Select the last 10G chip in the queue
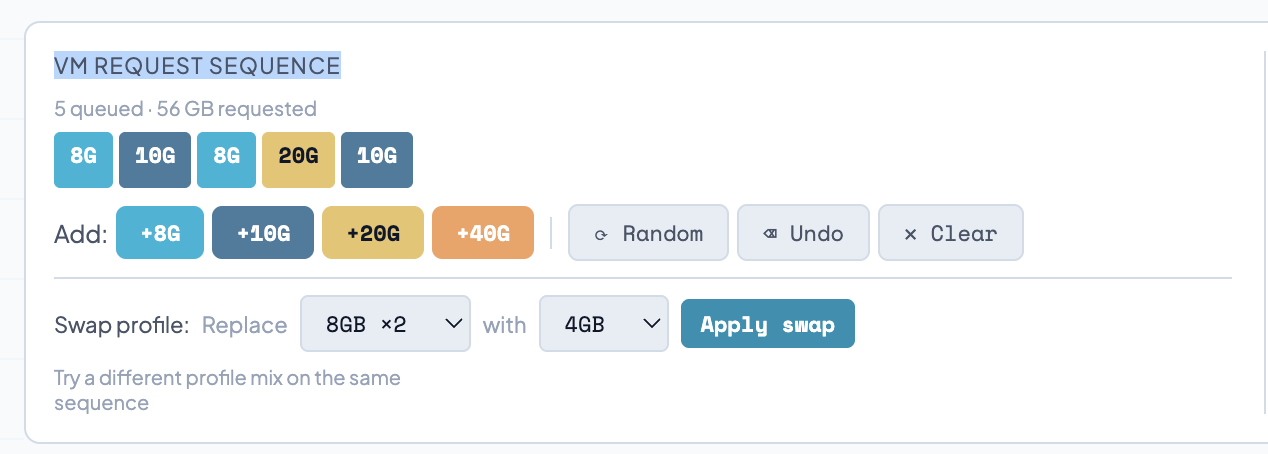 (376, 156)
